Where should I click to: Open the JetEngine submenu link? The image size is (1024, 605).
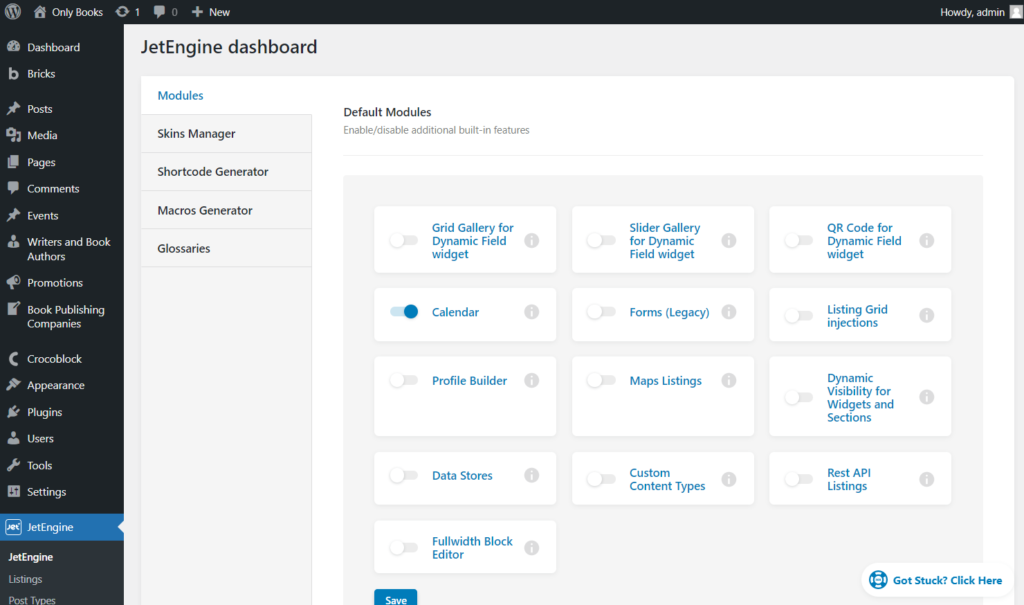click(31, 557)
